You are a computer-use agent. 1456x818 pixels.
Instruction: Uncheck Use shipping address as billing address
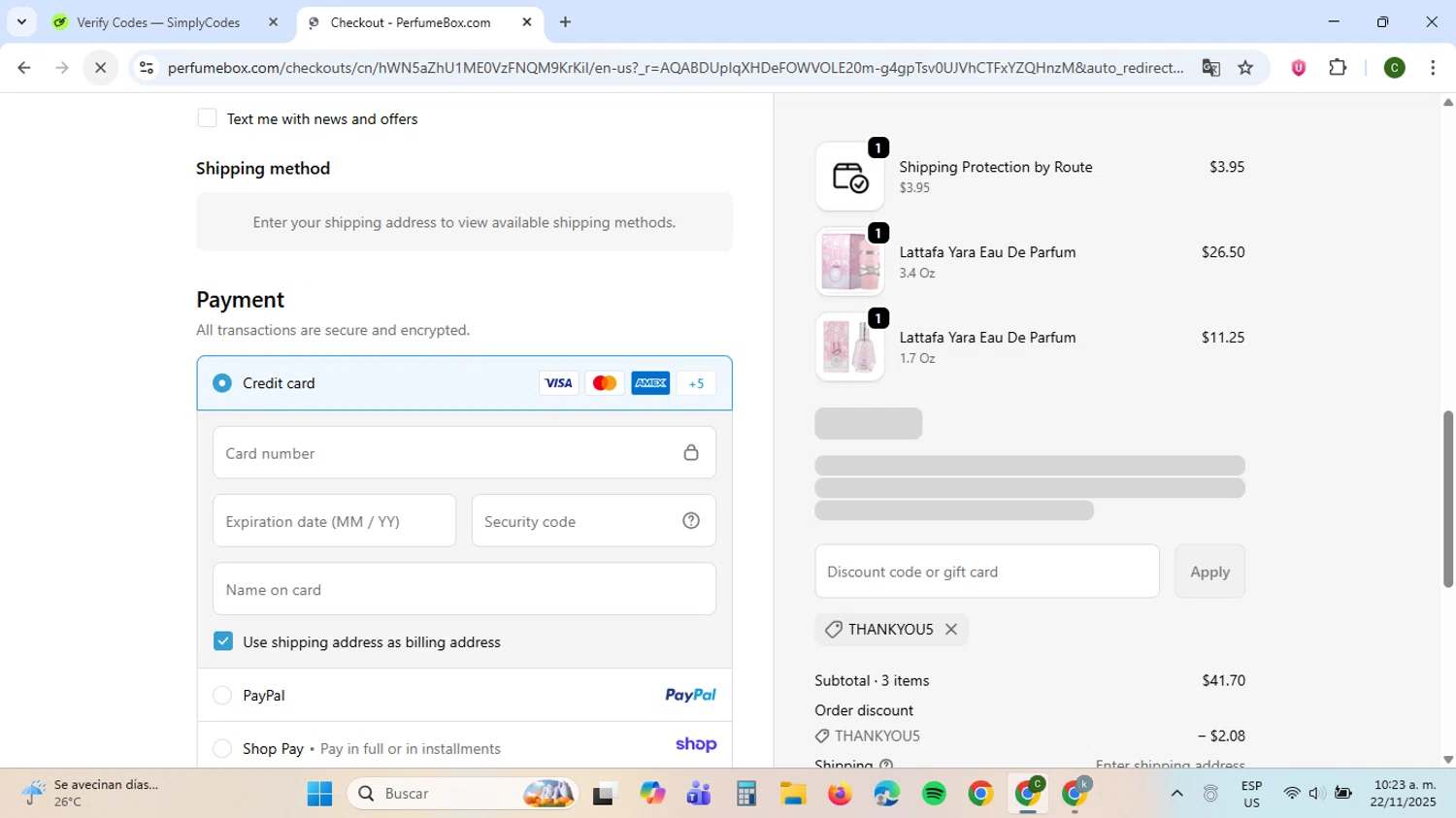pos(223,641)
